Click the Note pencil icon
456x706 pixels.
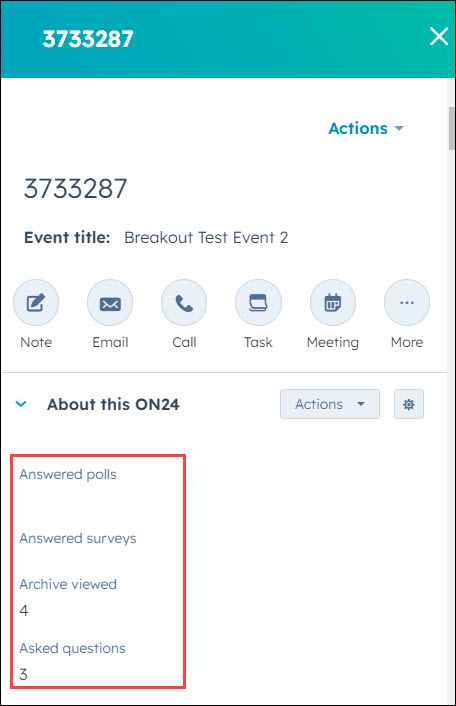(36, 303)
